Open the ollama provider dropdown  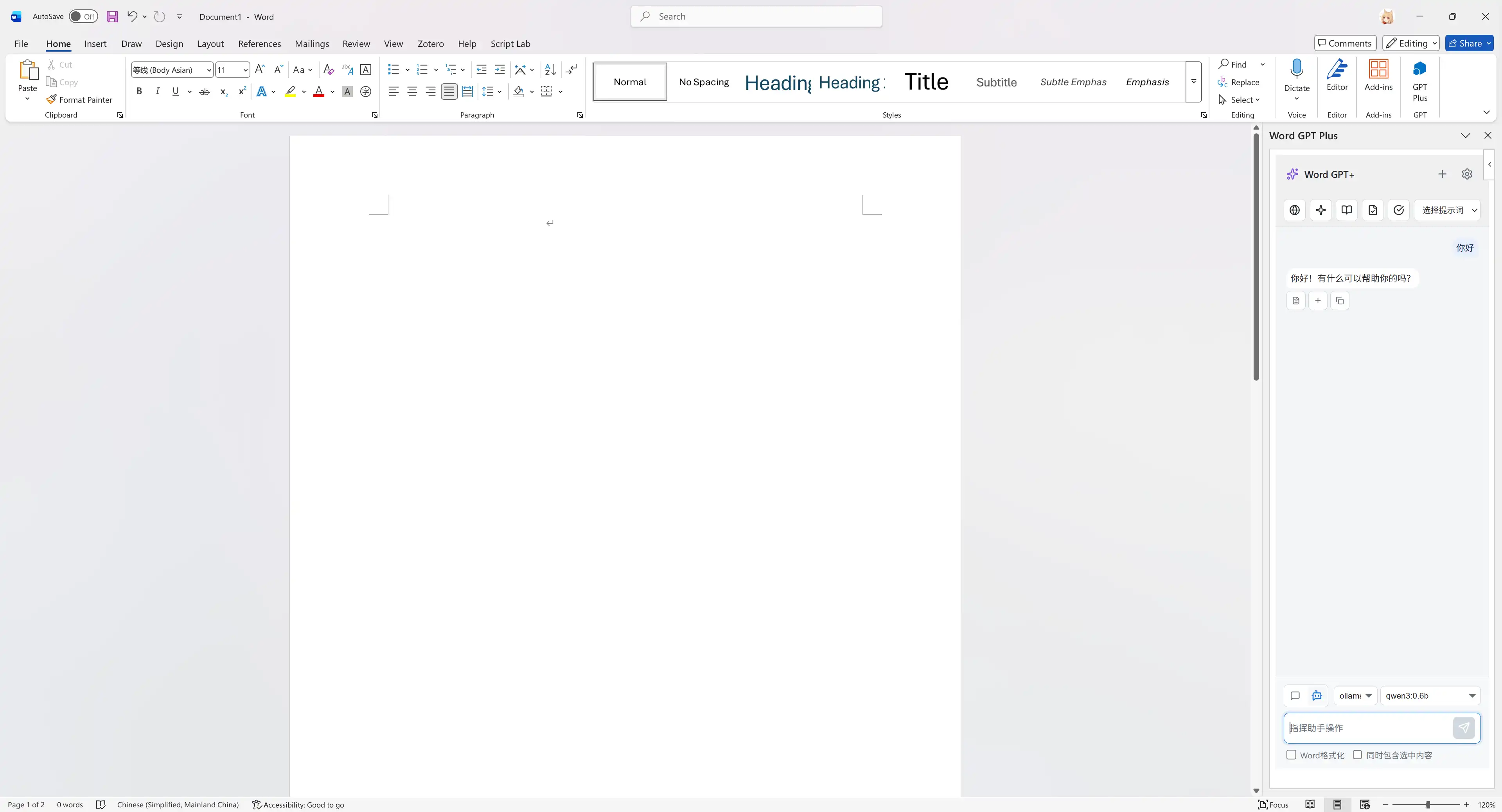click(x=1355, y=695)
